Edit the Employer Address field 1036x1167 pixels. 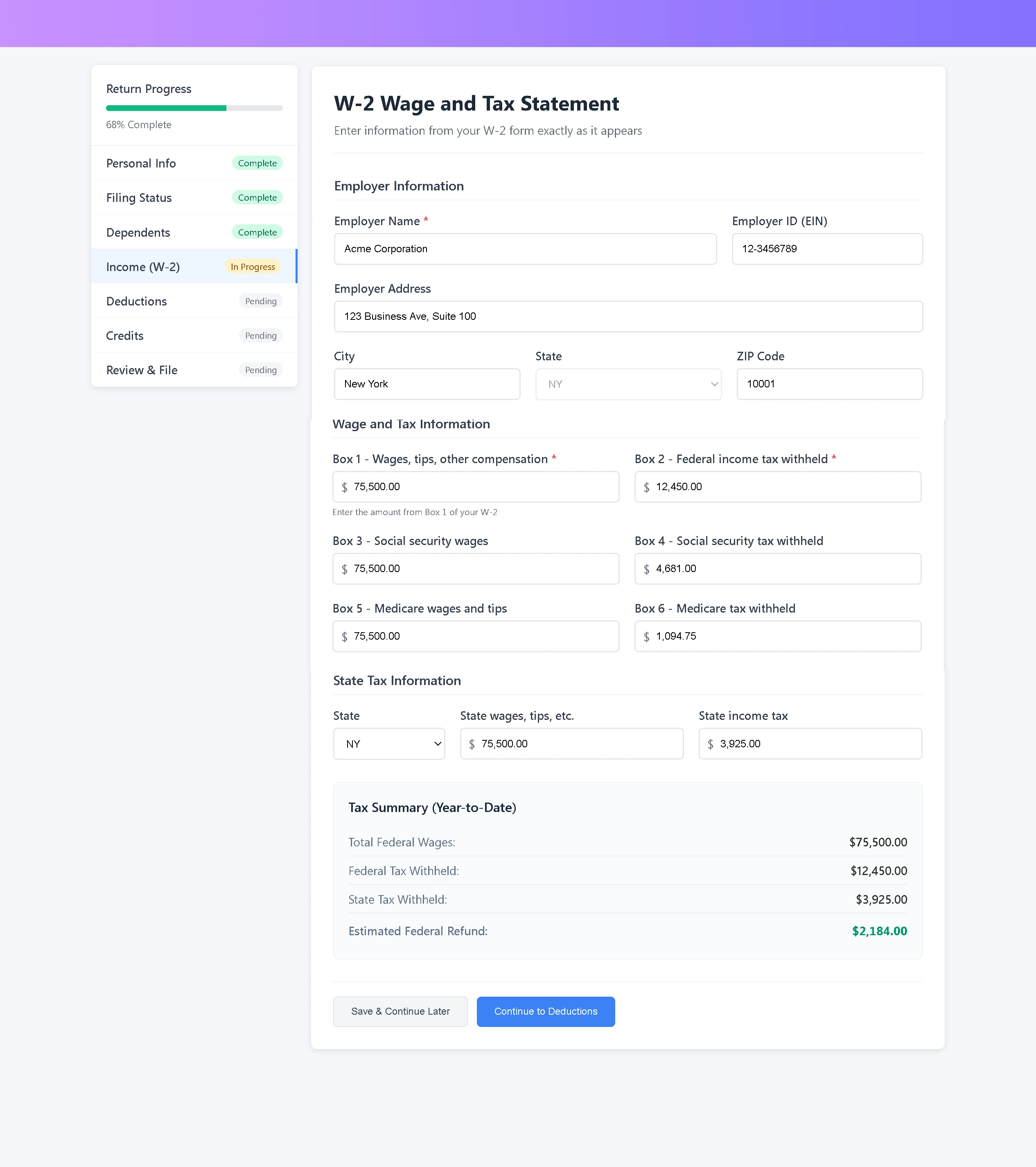point(628,316)
